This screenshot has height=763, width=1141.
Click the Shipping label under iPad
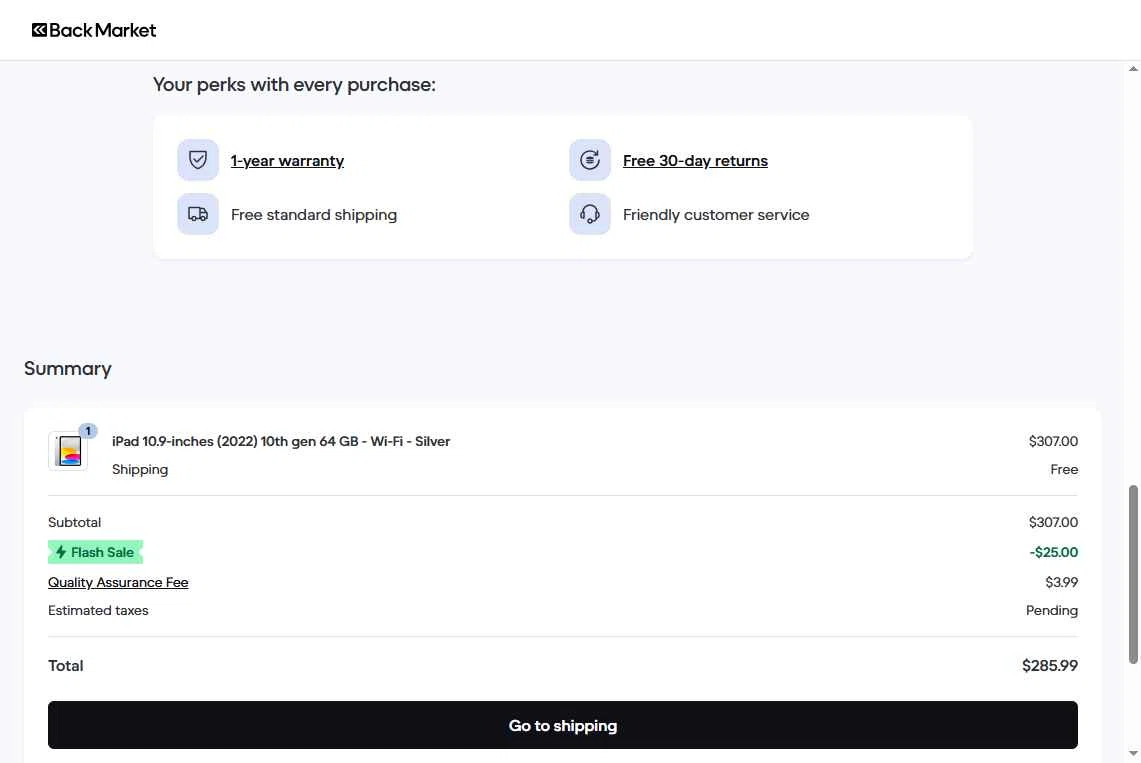[140, 469]
